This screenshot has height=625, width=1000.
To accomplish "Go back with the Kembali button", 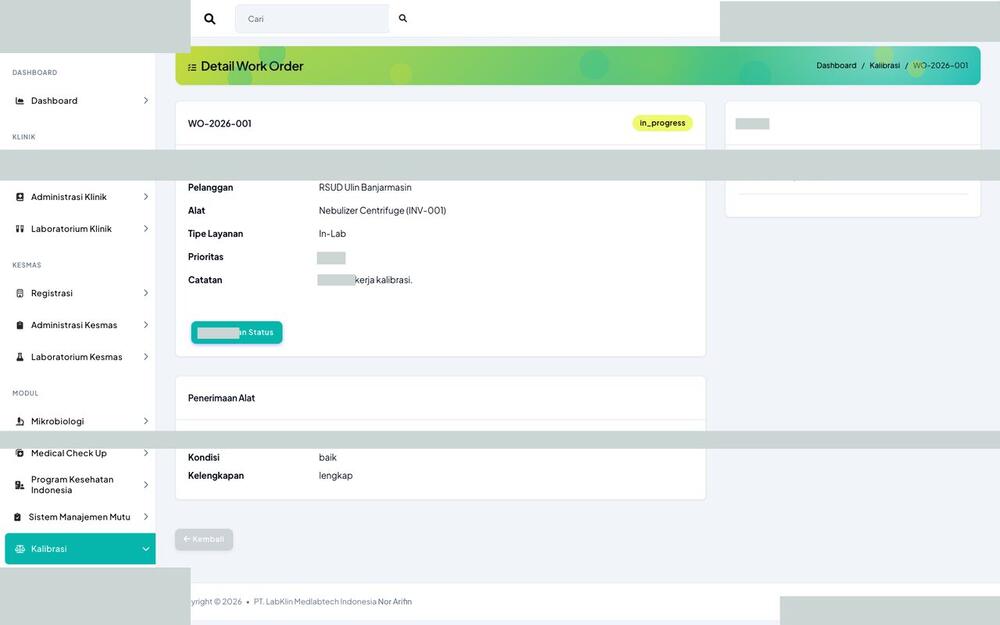I will coord(204,540).
